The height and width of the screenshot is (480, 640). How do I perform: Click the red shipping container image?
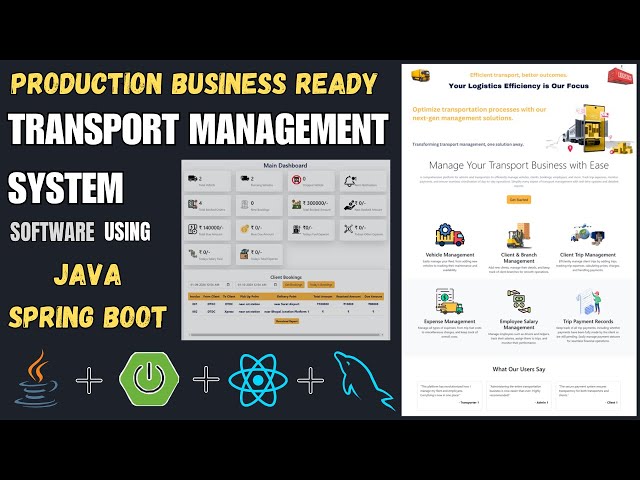[620, 76]
